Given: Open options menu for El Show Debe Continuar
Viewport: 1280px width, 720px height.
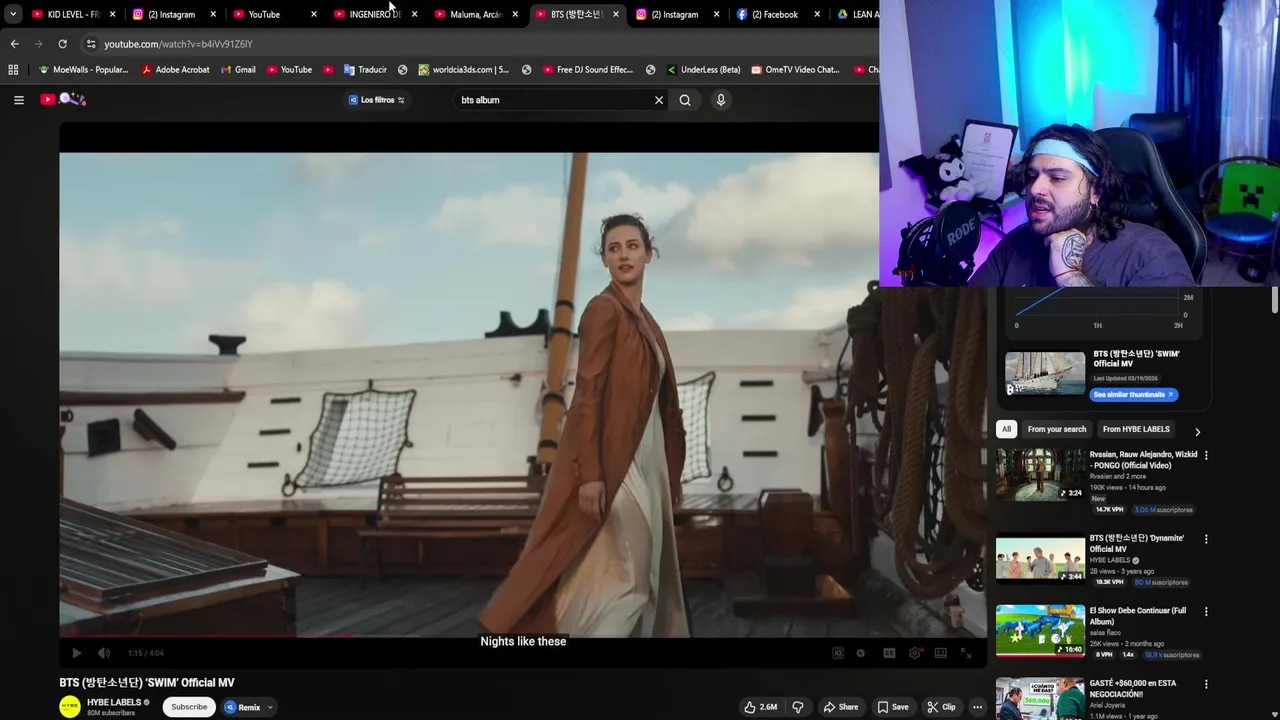Looking at the screenshot, I should coord(1206,612).
